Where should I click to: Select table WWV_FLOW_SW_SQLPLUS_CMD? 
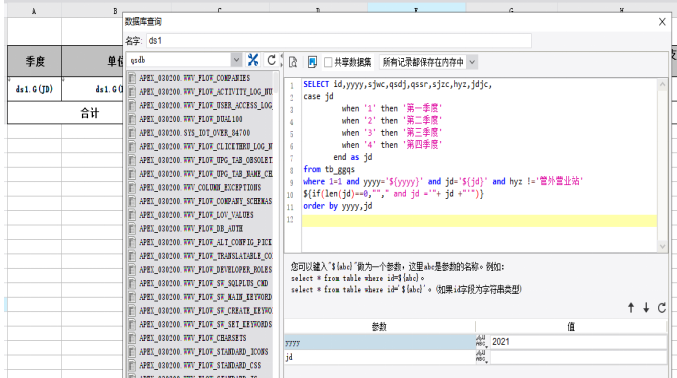203,283
